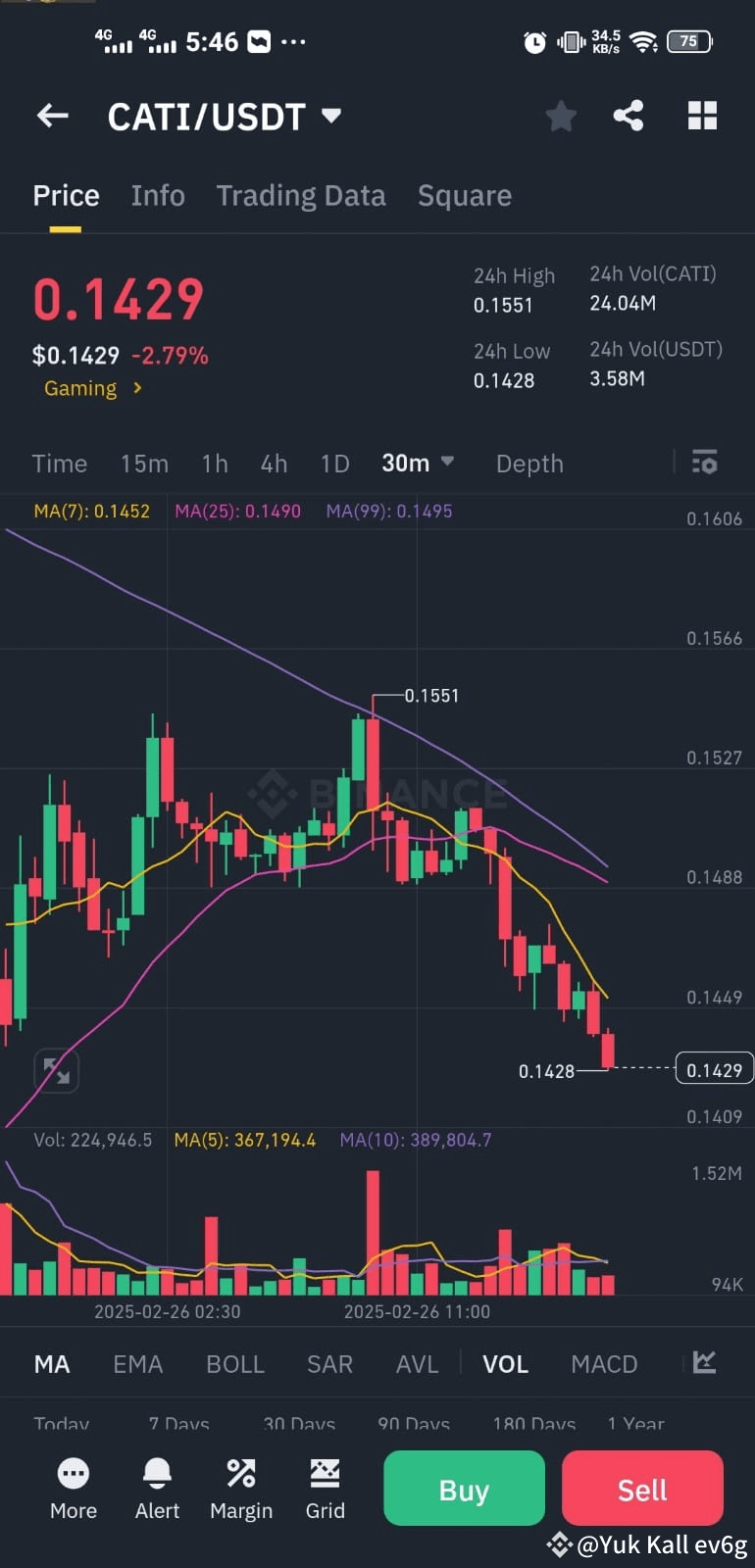Open Grid trading bot
755x1568 pixels.
coord(325,1488)
